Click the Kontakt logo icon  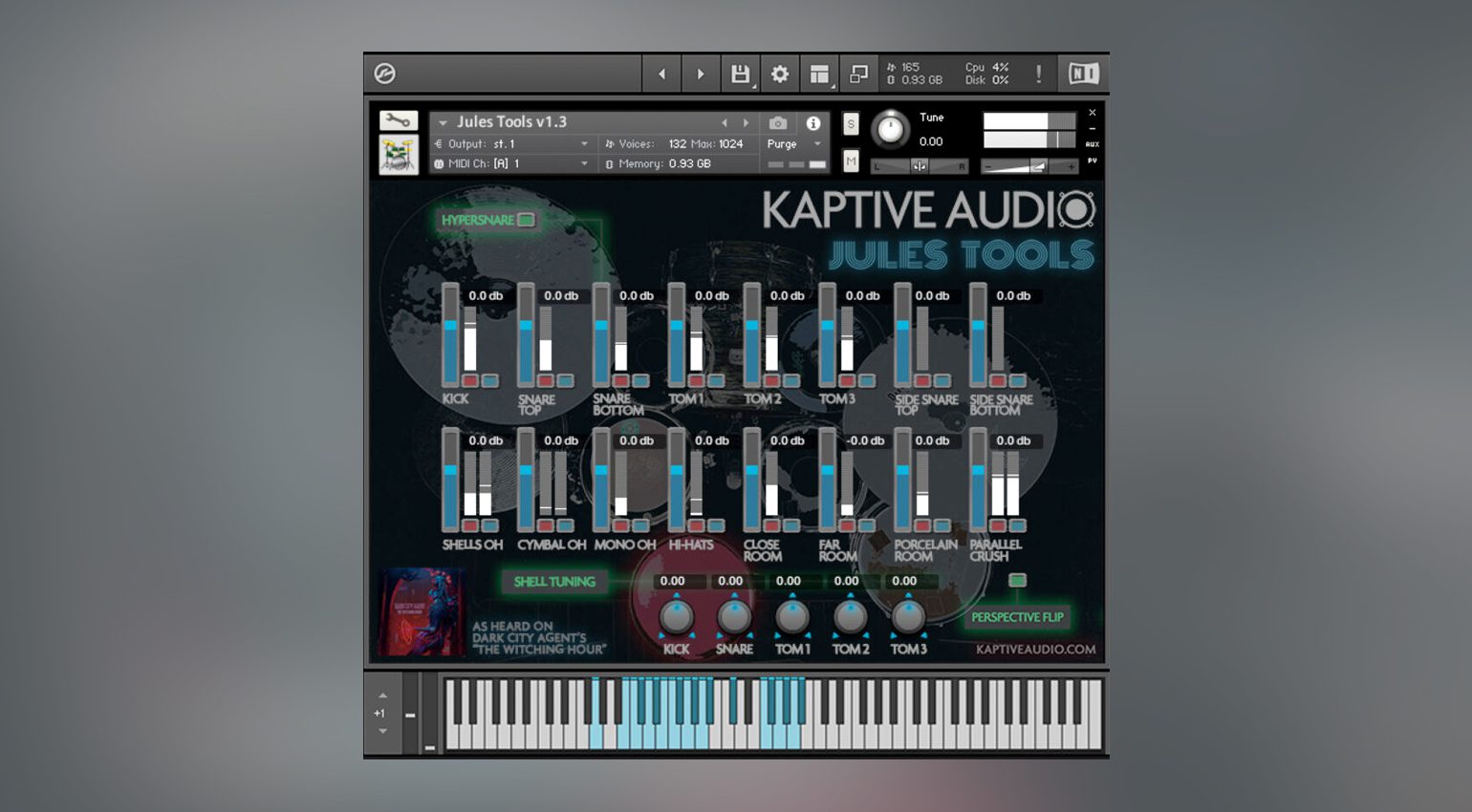tap(385, 74)
